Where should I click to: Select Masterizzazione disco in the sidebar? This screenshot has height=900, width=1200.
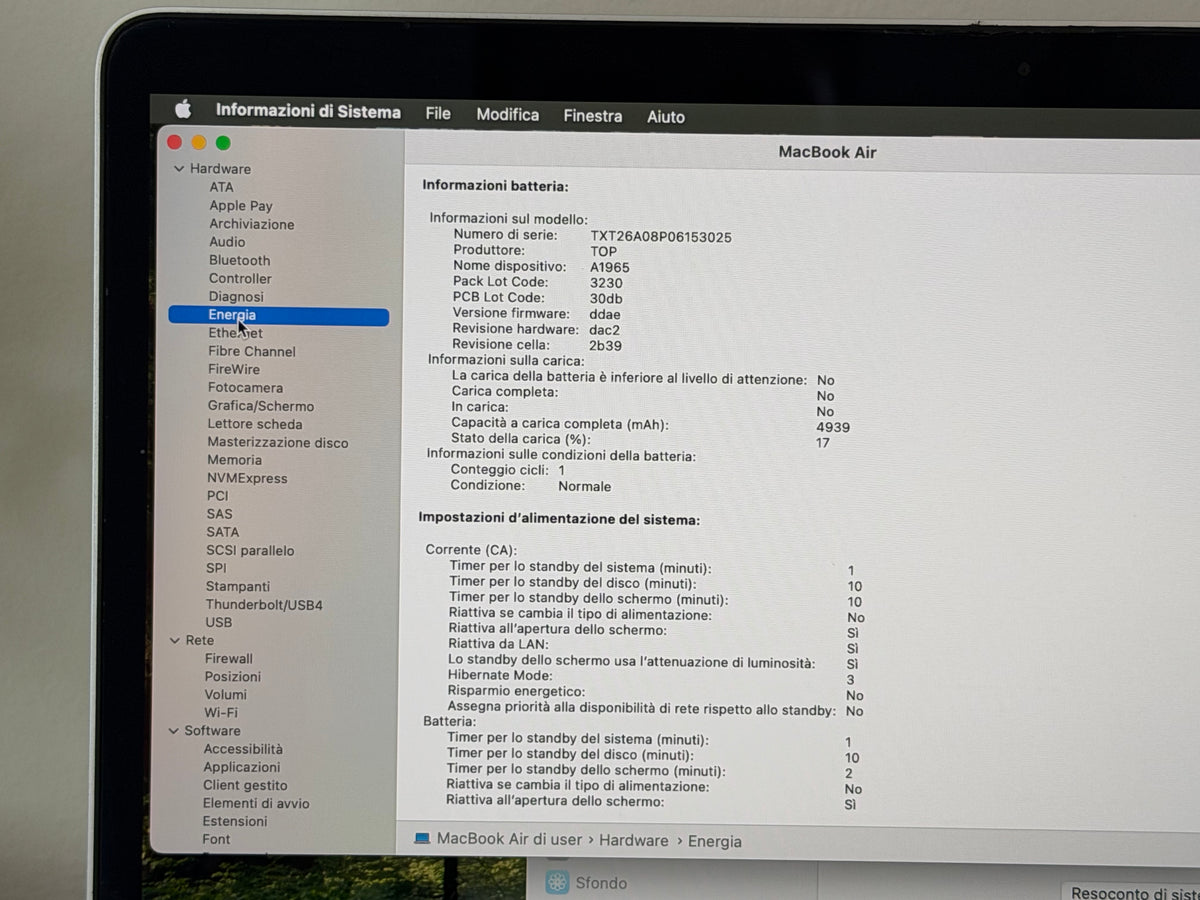(x=278, y=442)
